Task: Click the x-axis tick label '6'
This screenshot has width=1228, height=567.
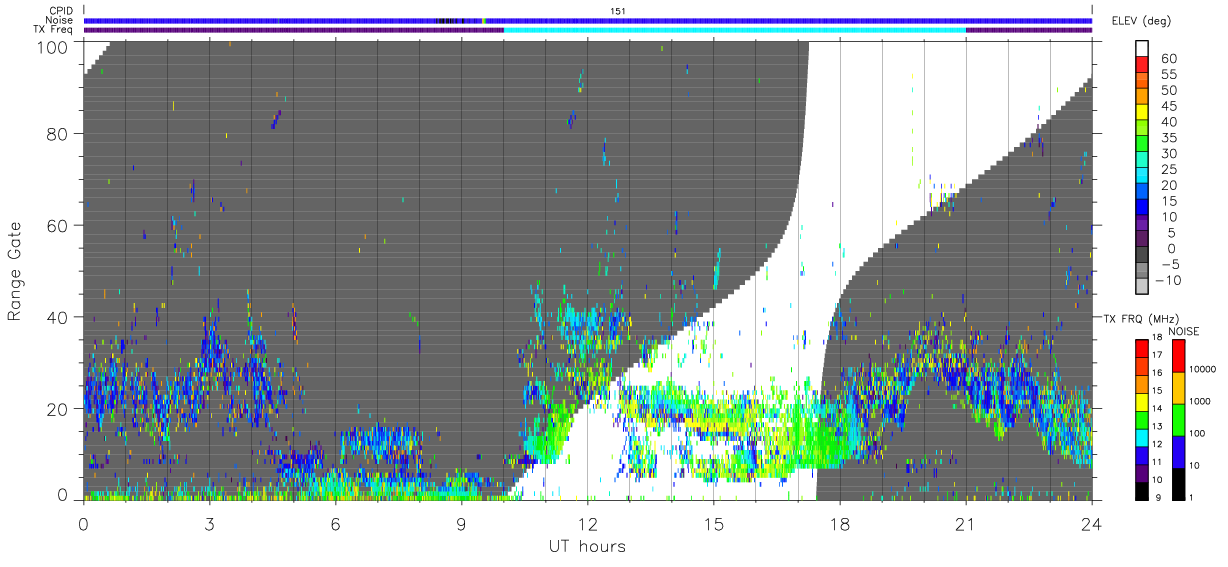Action: point(335,524)
